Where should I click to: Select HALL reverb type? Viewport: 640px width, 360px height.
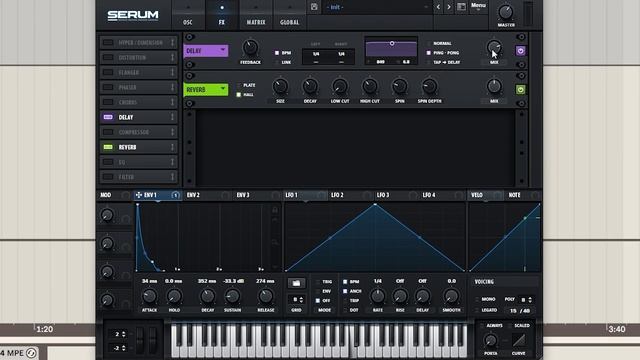[239, 95]
